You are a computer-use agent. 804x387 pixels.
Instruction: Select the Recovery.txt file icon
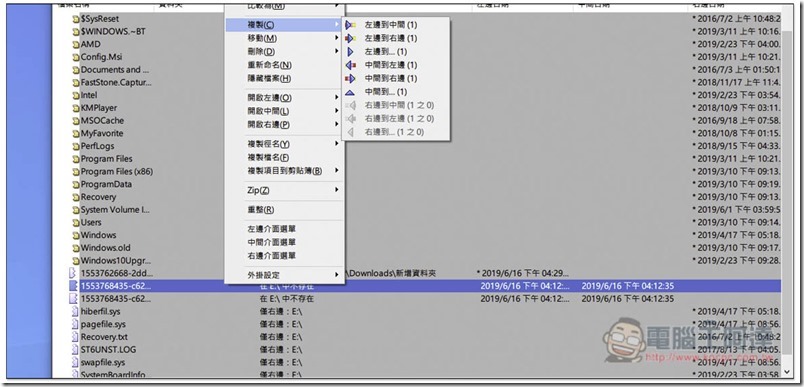pyautogui.click(x=74, y=337)
